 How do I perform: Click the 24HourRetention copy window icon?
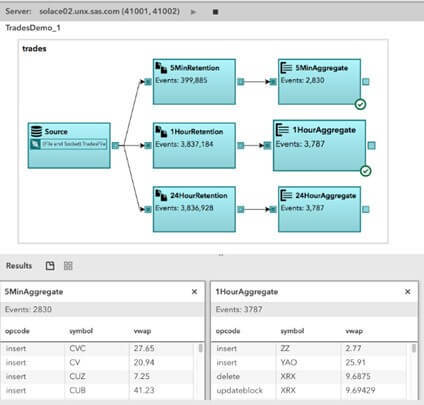(161, 195)
